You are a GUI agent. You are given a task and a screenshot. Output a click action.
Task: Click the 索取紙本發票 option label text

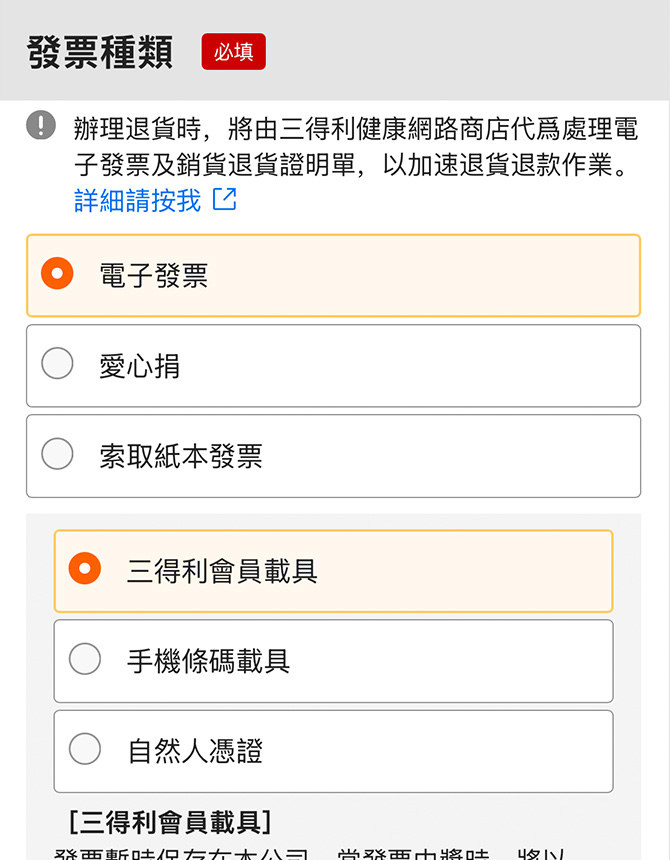181,456
